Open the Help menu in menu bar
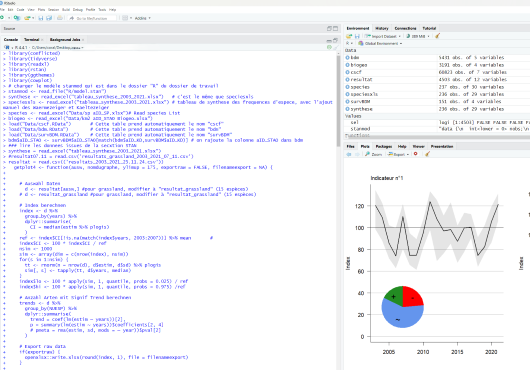530x370 pixels. (113, 9)
